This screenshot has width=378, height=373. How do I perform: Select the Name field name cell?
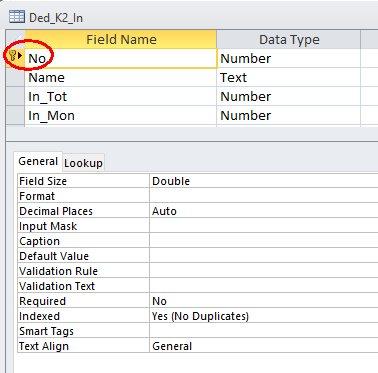121,78
